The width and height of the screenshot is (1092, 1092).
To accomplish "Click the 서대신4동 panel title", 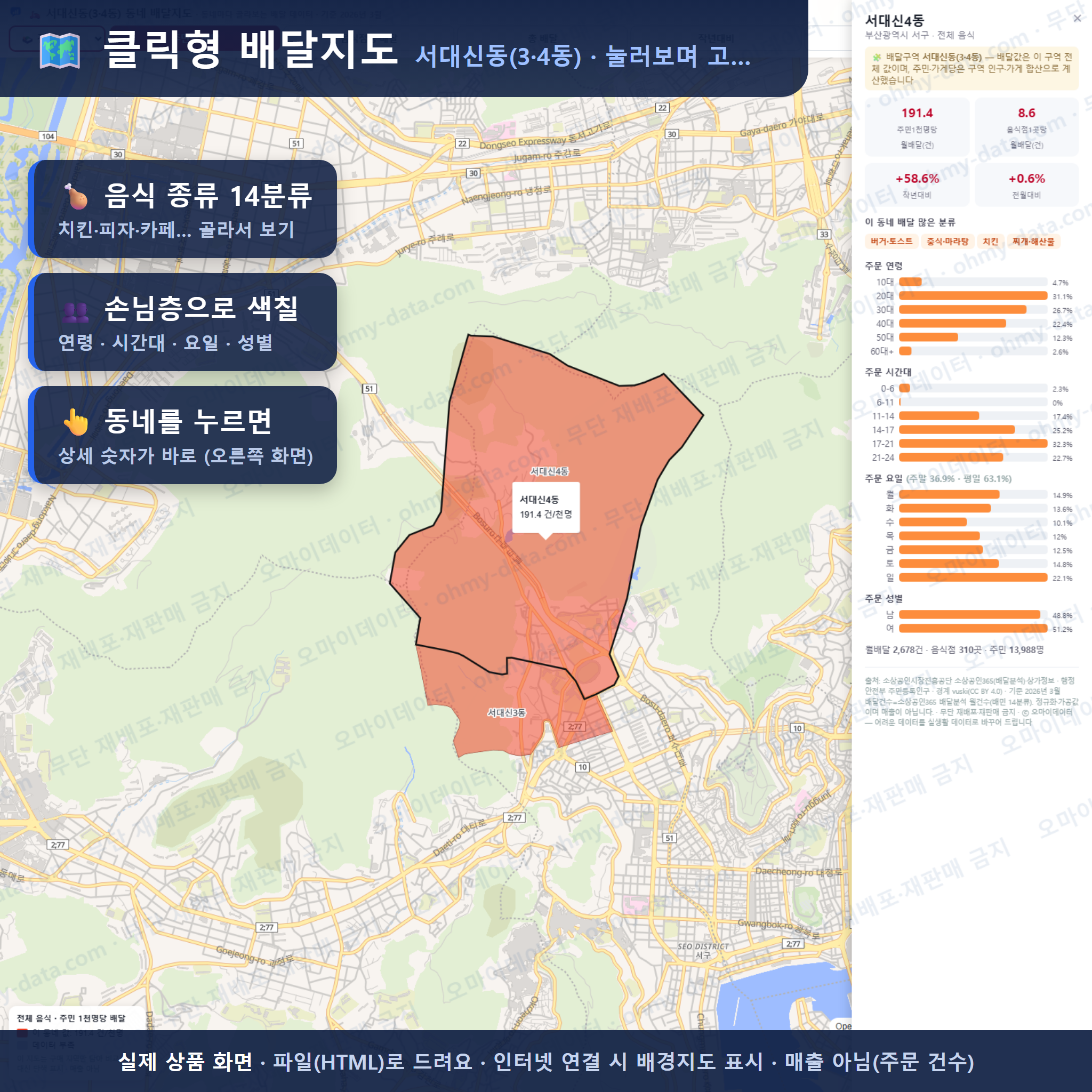I will [894, 21].
